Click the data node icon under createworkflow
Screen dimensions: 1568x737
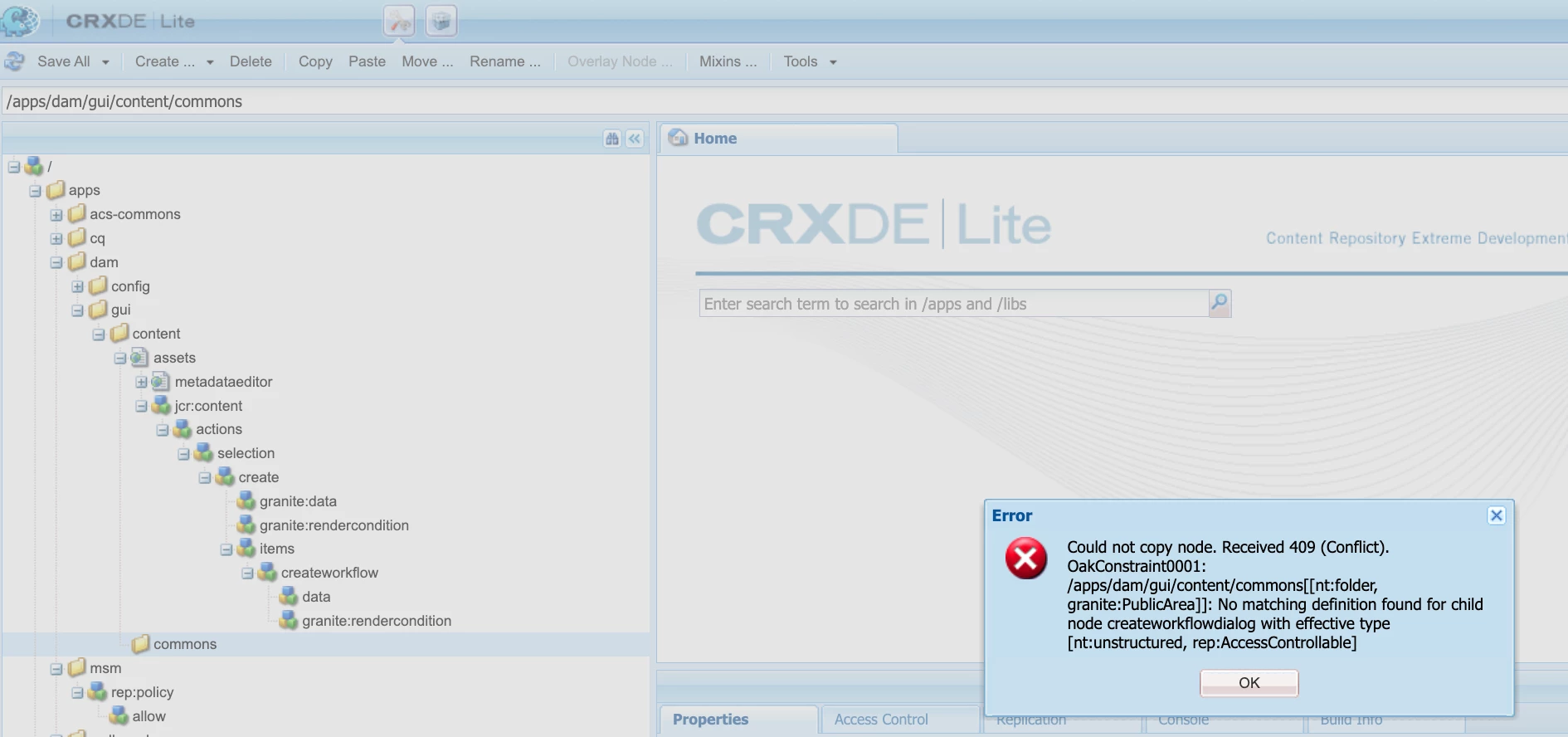tap(289, 597)
